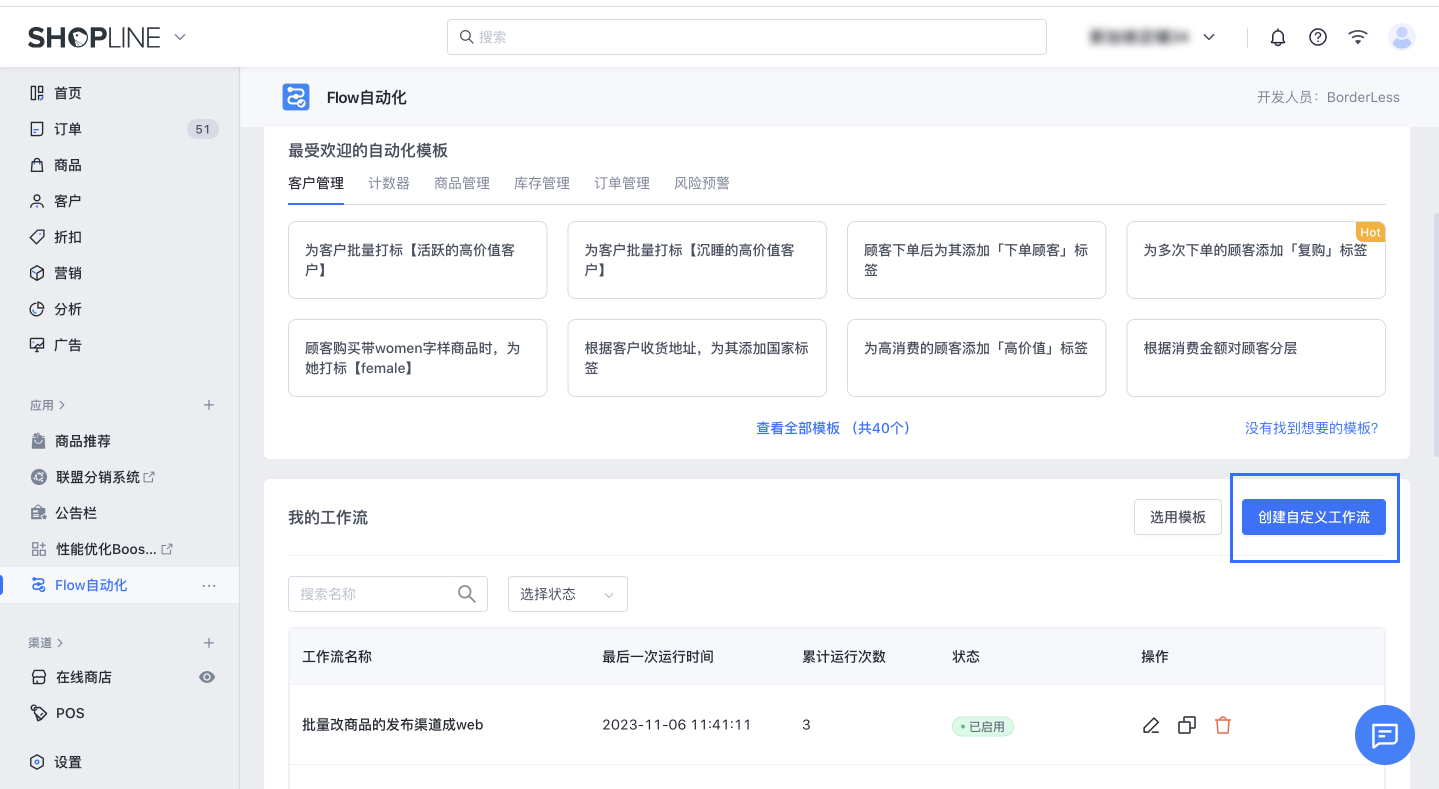Screen dimensions: 1439x789
Task: Open the help question mark icon
Action: point(1317,38)
